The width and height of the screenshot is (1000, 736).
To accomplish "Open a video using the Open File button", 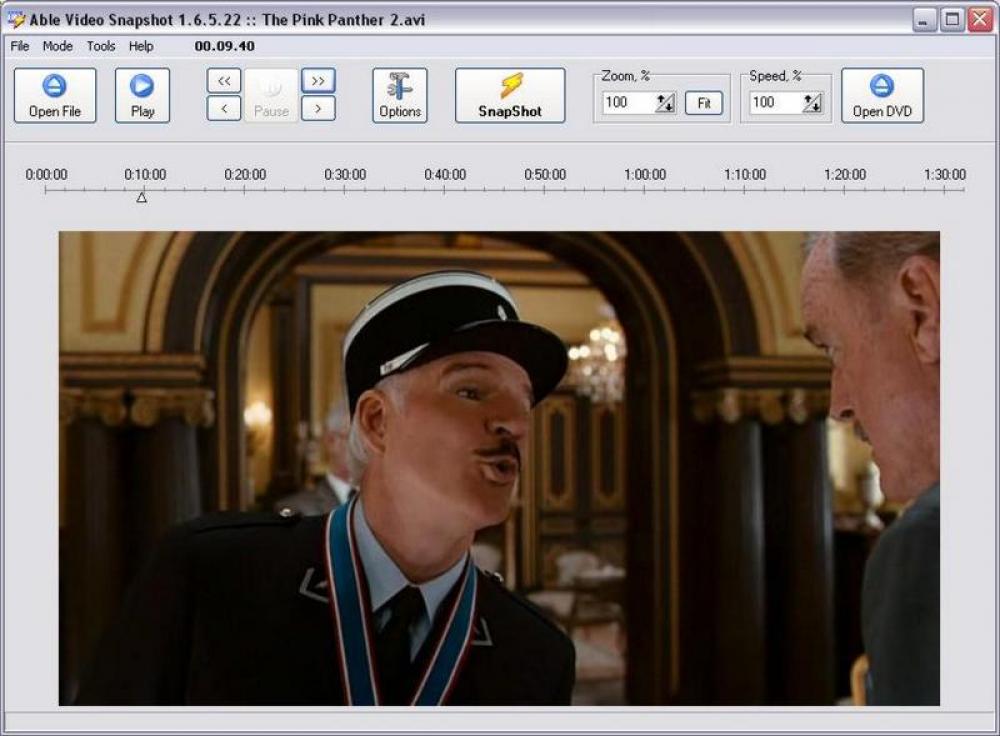I will [55, 94].
